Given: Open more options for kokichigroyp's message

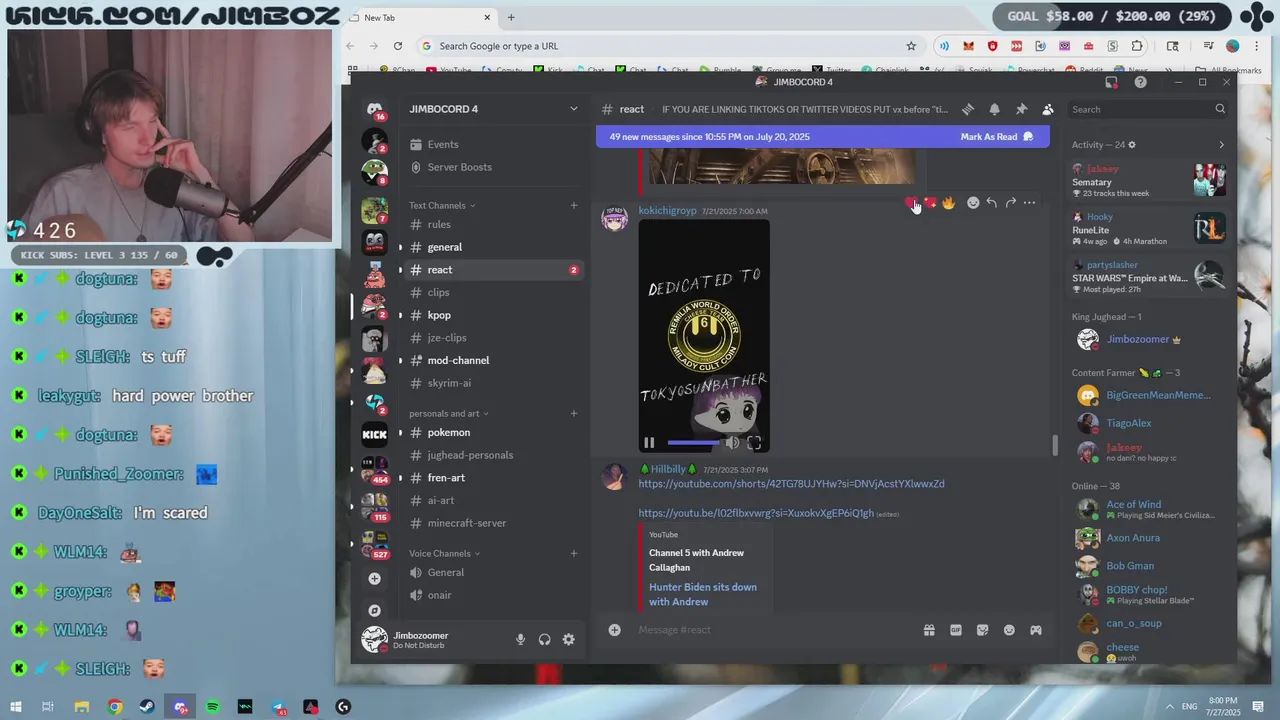Looking at the screenshot, I should [1029, 203].
